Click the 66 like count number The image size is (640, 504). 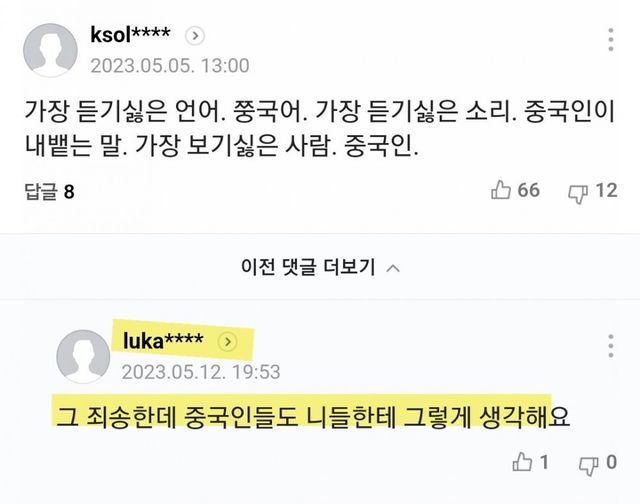pyautogui.click(x=528, y=190)
